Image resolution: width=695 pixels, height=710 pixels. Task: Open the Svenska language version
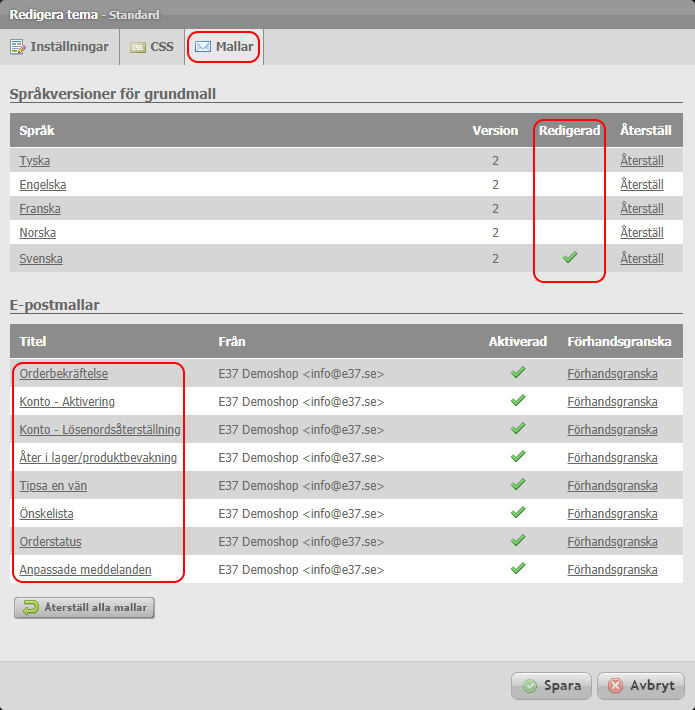click(x=41, y=259)
